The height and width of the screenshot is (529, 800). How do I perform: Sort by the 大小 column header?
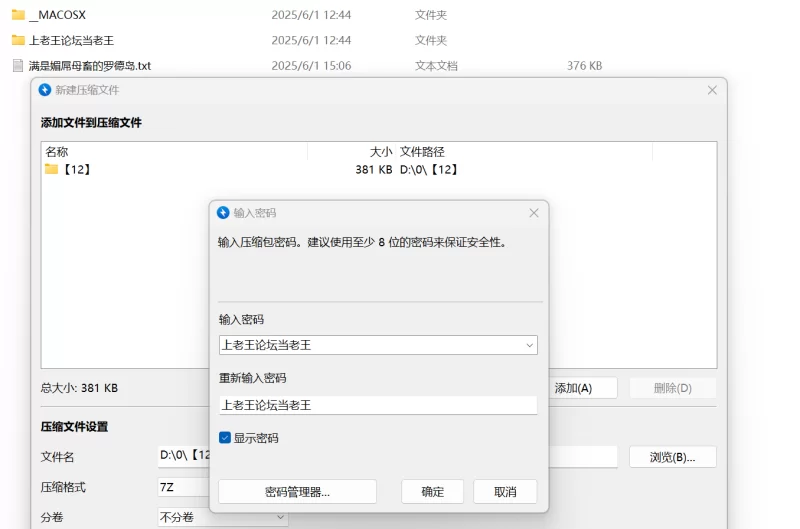click(352, 152)
